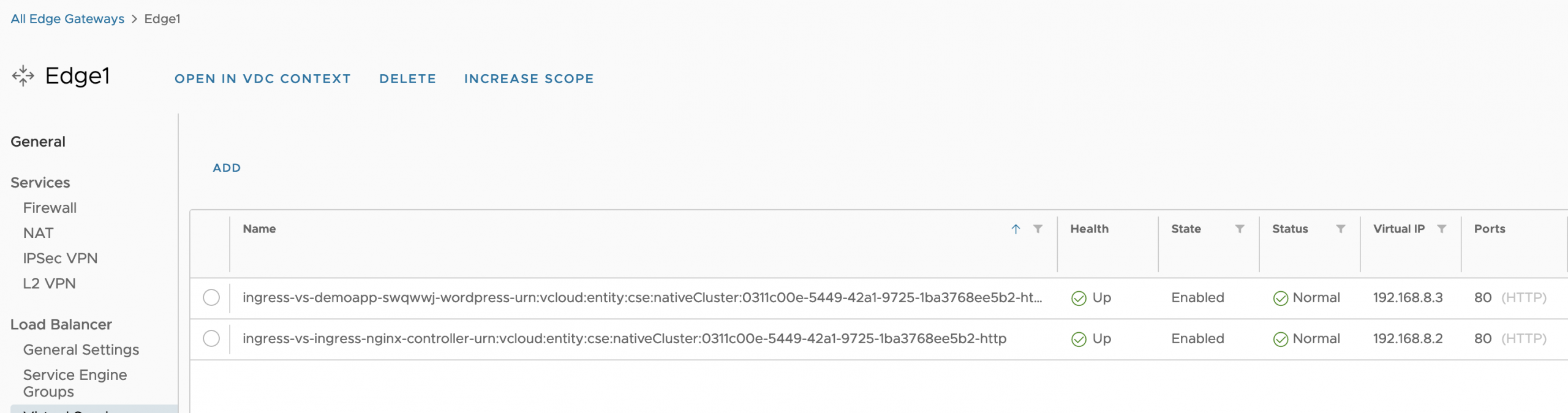Sort by Name using the arrow icon
1568x413 pixels.
tap(1016, 229)
